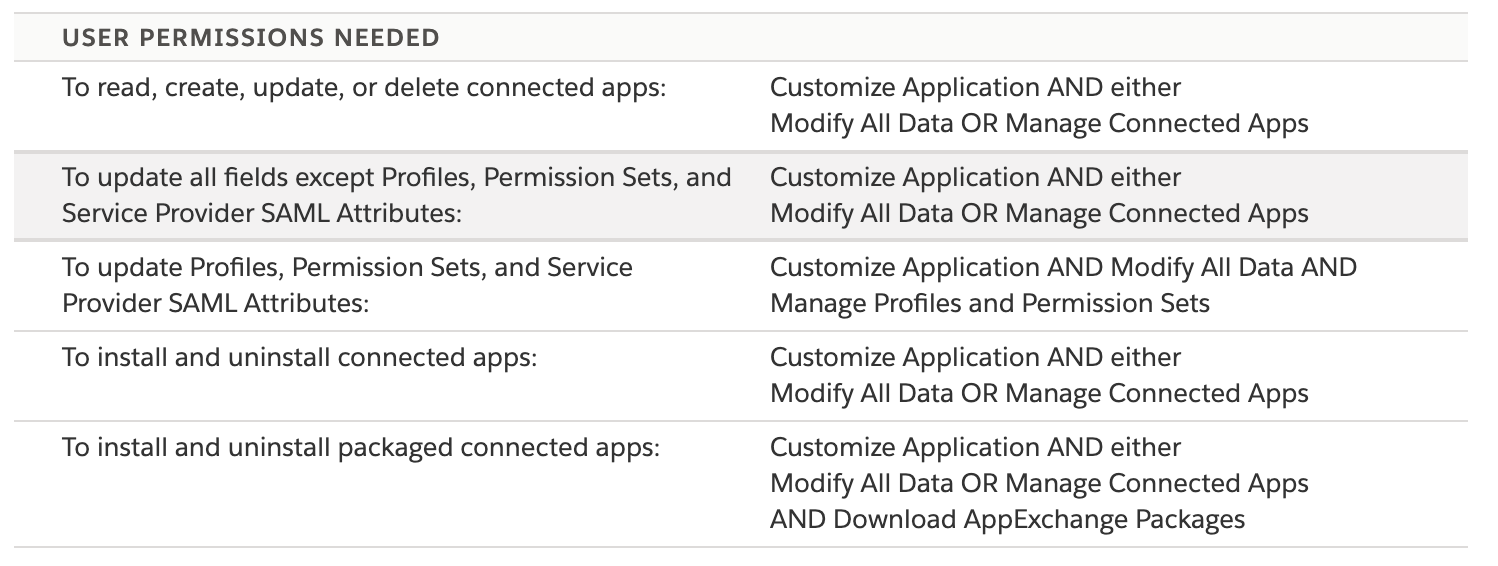
Task: Click "Modify All Data OR Manage Connected Apps" in last row
Action: point(1038,484)
